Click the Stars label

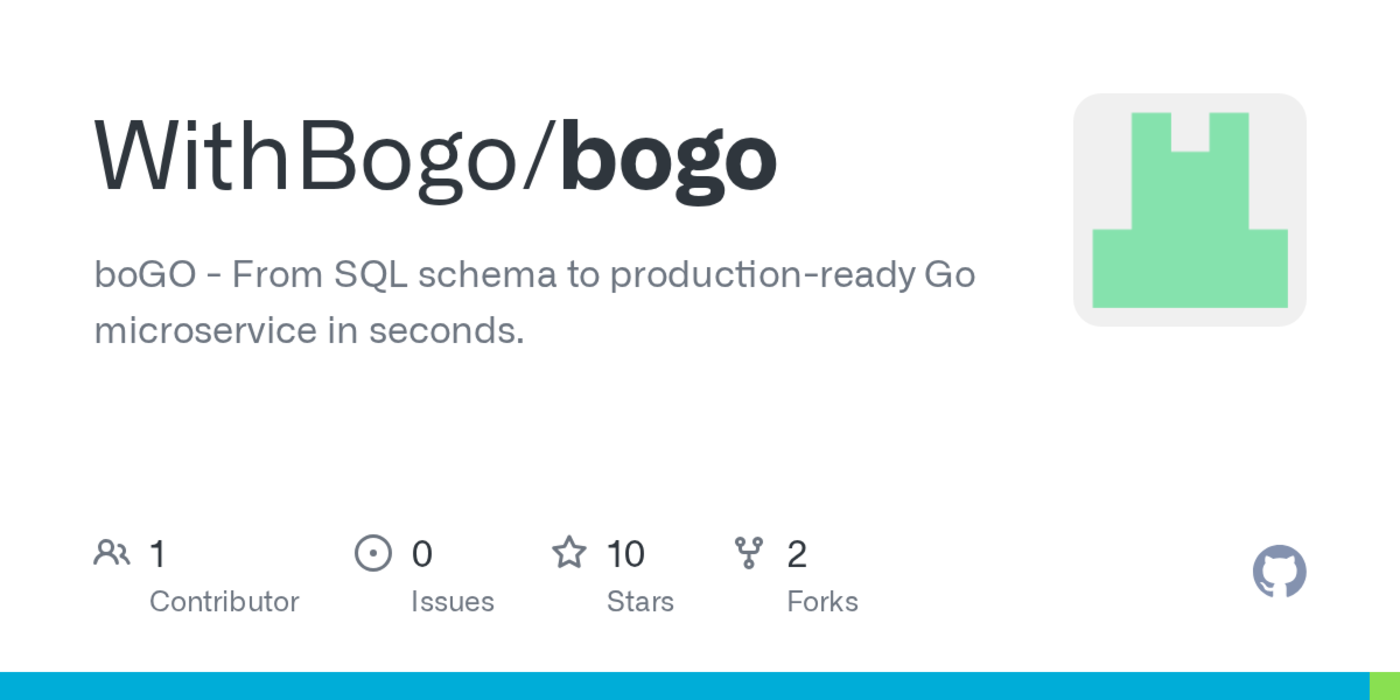pyautogui.click(x=640, y=602)
